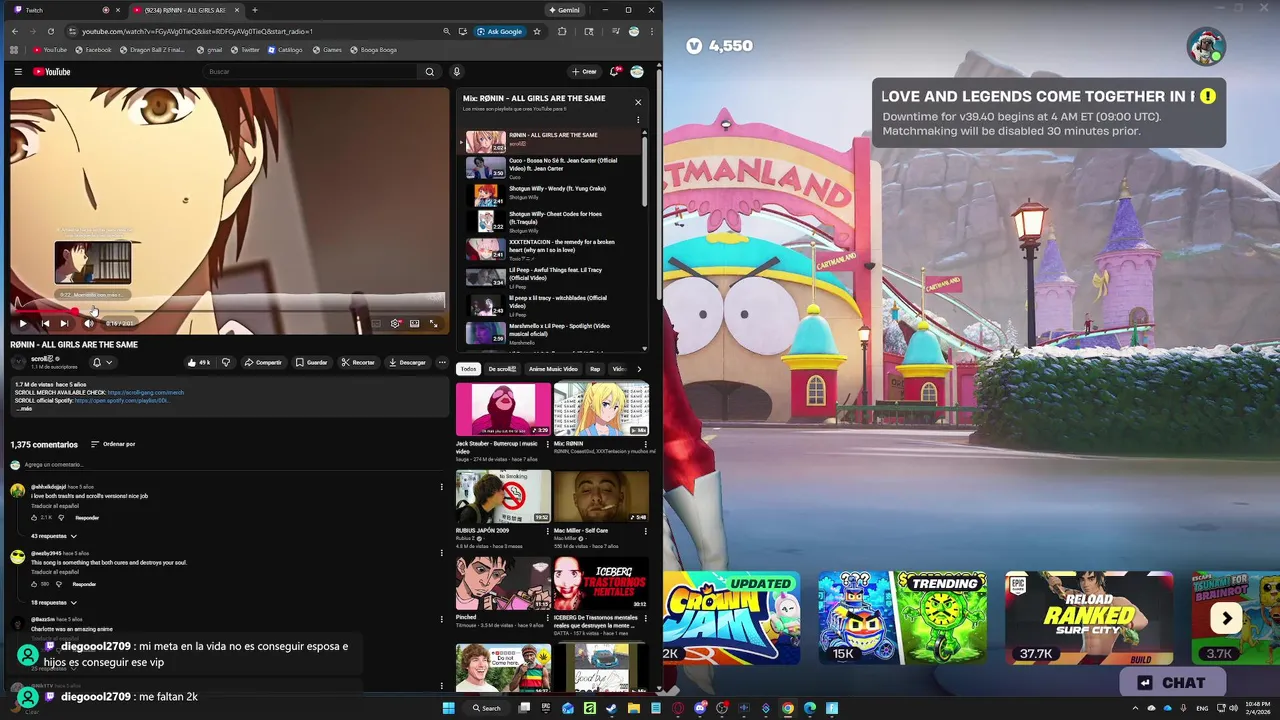Open options for Jack Stauber Buttercup video
The width and height of the screenshot is (1280, 720).
click(548, 445)
